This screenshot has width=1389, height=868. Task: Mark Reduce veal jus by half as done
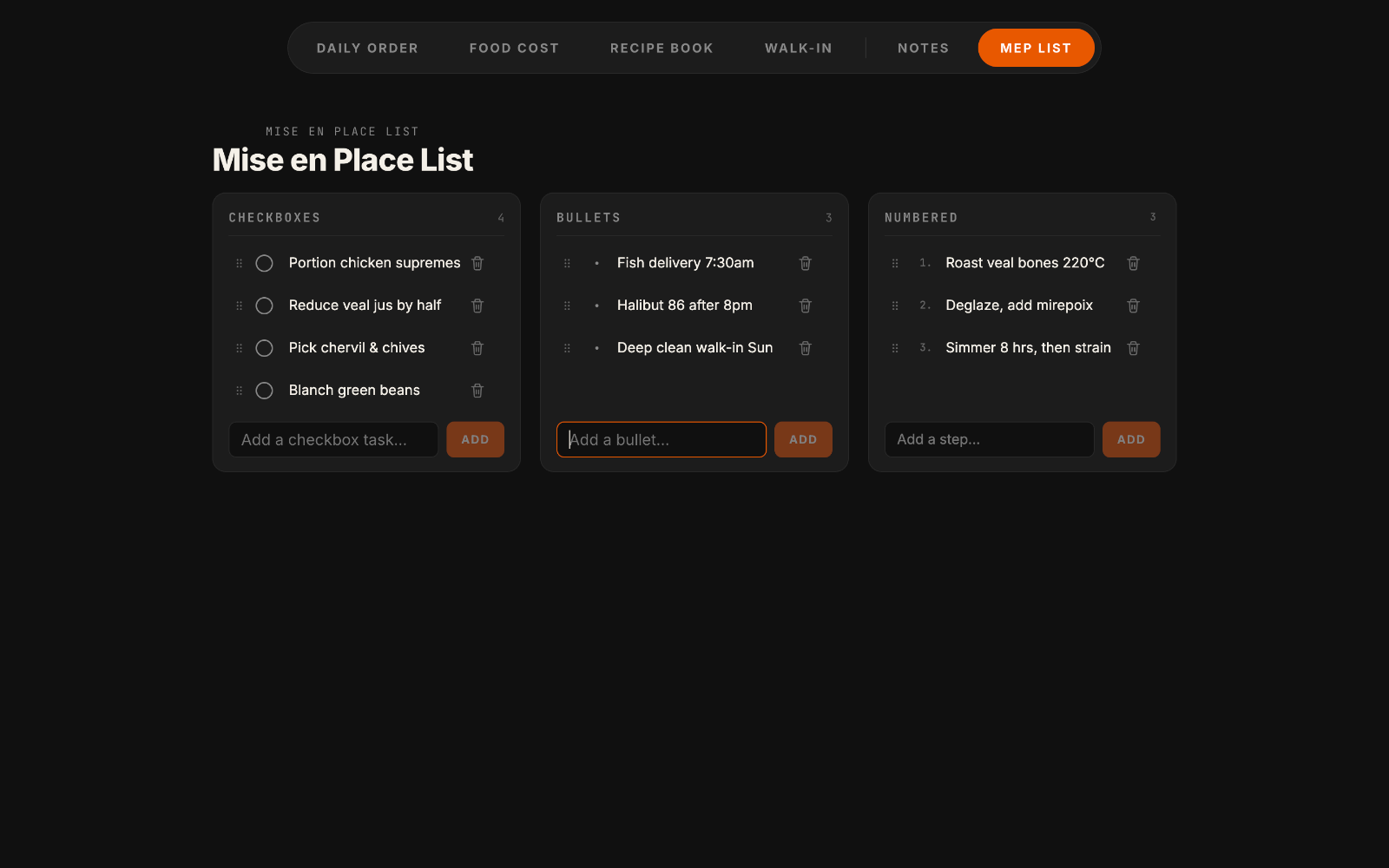pos(265,306)
